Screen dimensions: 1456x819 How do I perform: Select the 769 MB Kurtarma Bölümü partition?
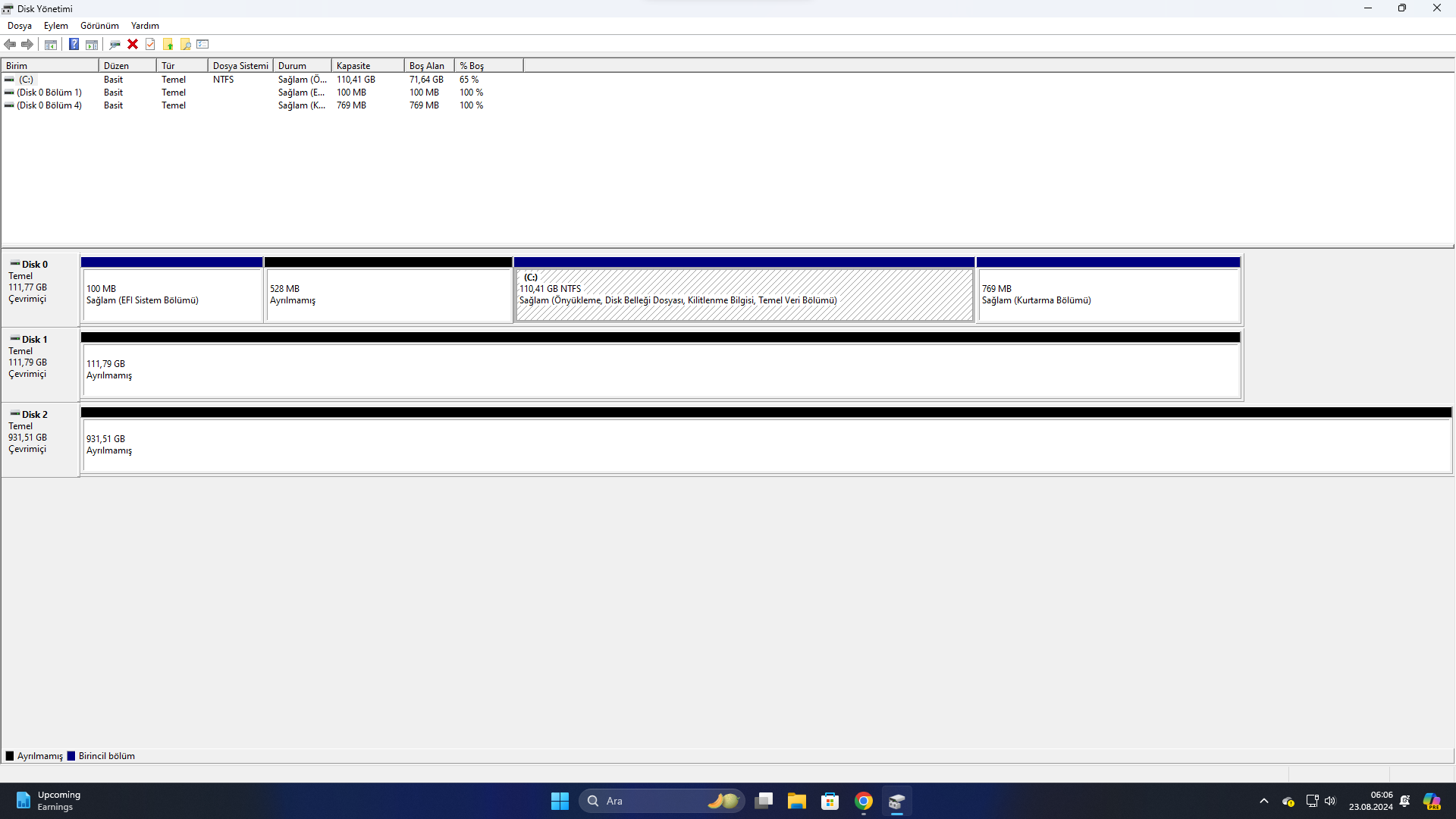pyautogui.click(x=1108, y=294)
